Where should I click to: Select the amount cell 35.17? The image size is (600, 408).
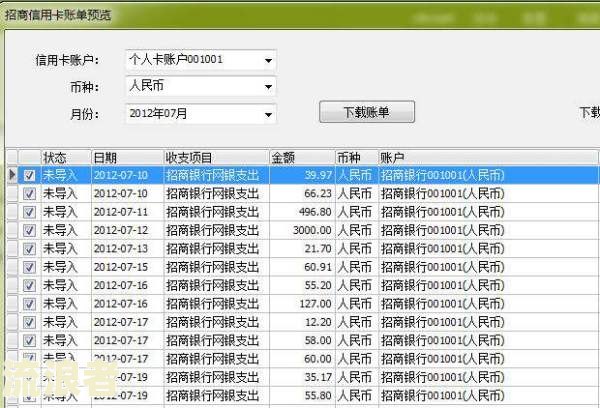coord(302,377)
